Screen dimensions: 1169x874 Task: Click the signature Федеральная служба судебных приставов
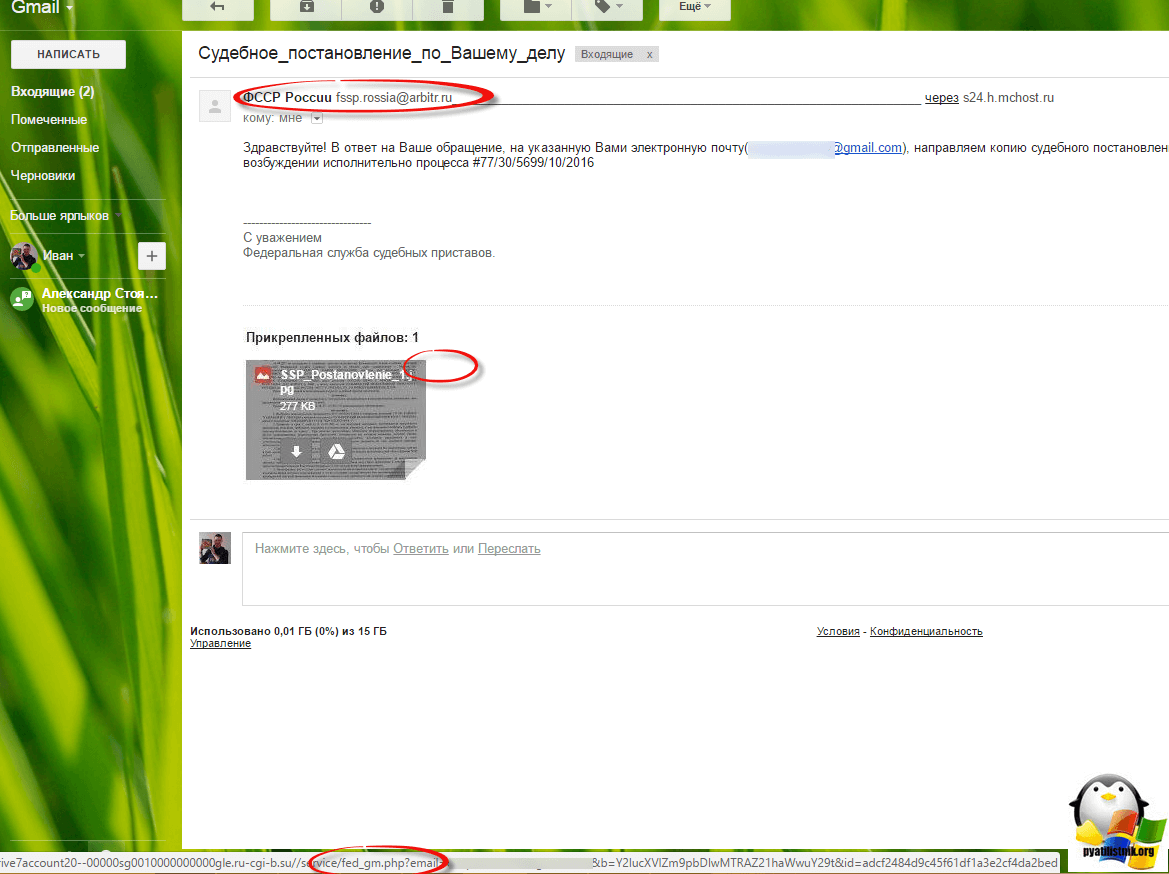(369, 253)
